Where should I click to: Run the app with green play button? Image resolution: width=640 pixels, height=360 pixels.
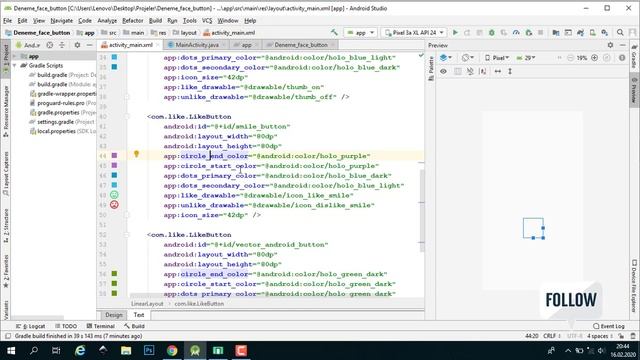[x=455, y=32]
